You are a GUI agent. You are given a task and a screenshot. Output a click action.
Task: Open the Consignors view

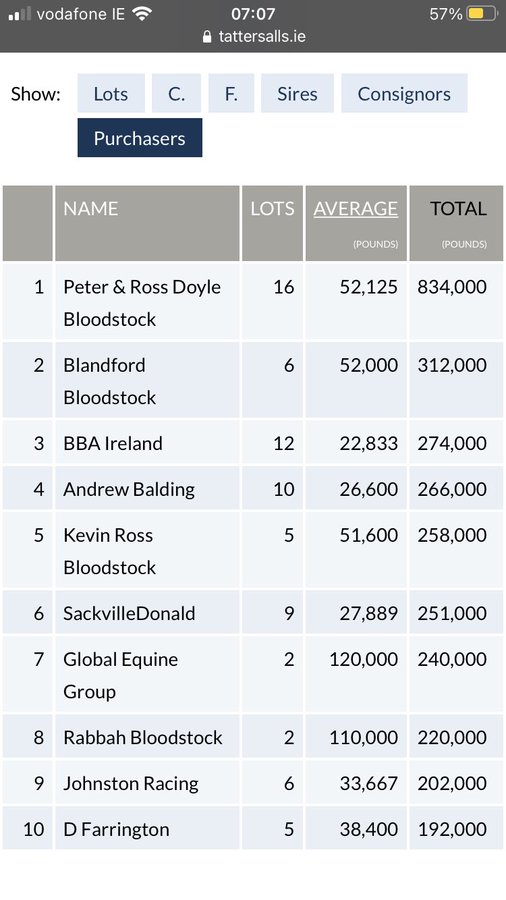(404, 94)
